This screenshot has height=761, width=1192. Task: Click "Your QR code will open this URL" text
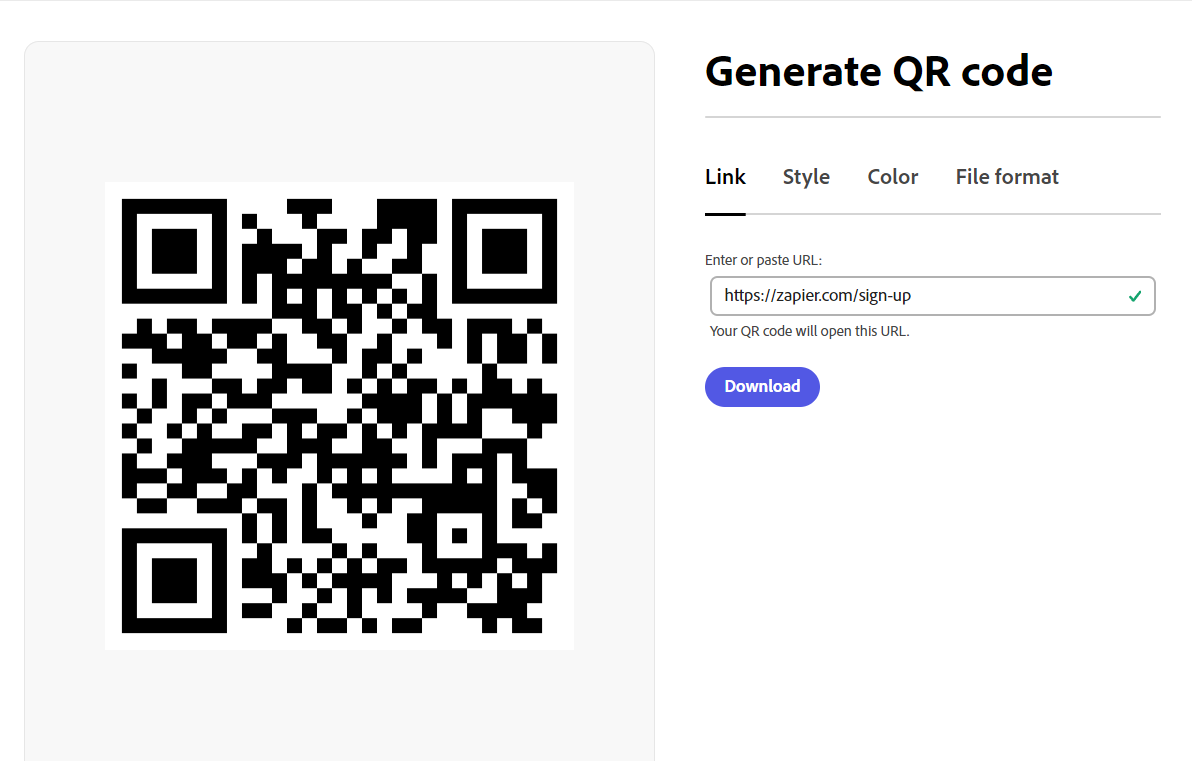coord(809,331)
